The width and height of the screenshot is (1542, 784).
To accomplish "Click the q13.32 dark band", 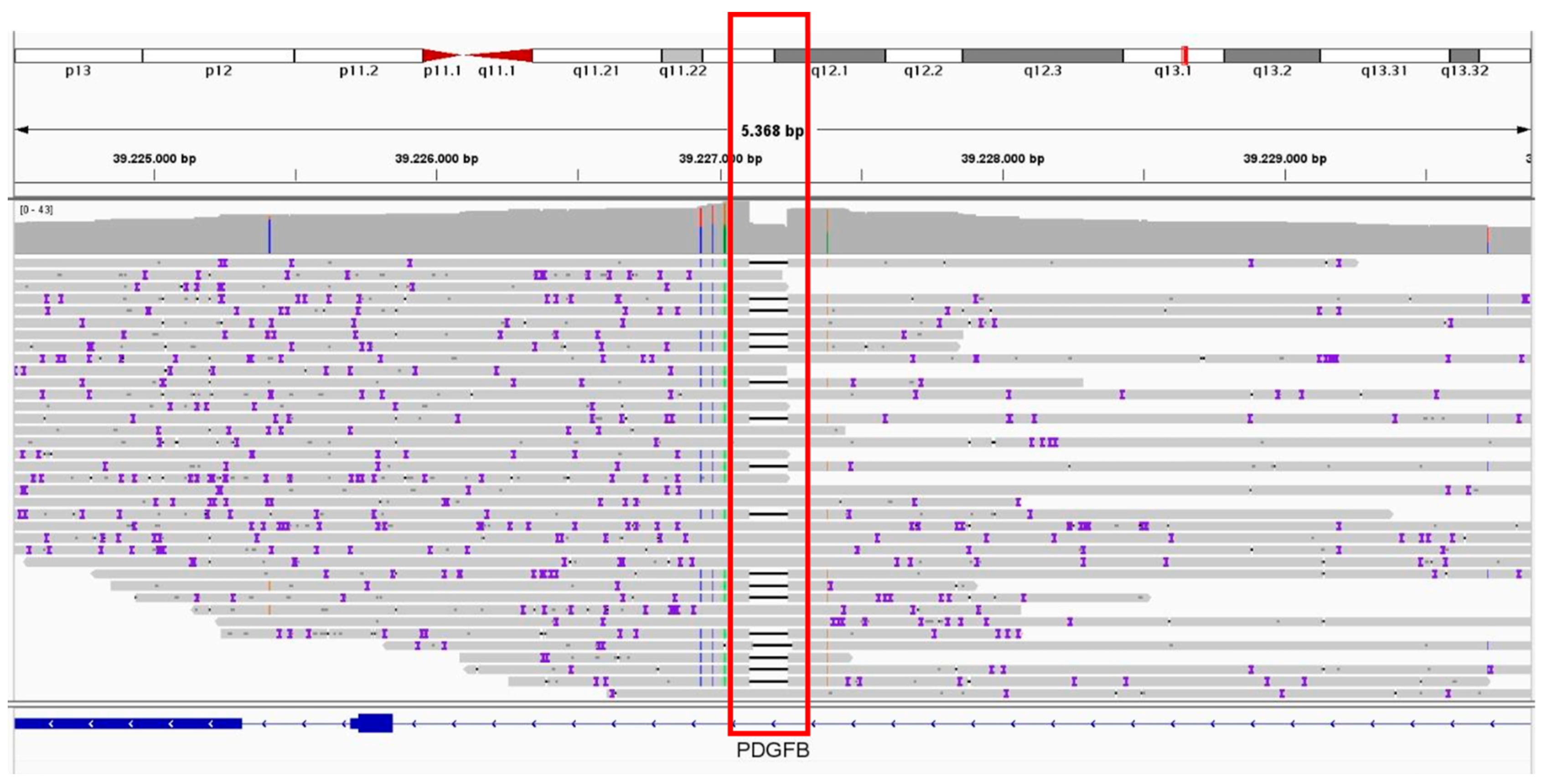I will (1464, 56).
